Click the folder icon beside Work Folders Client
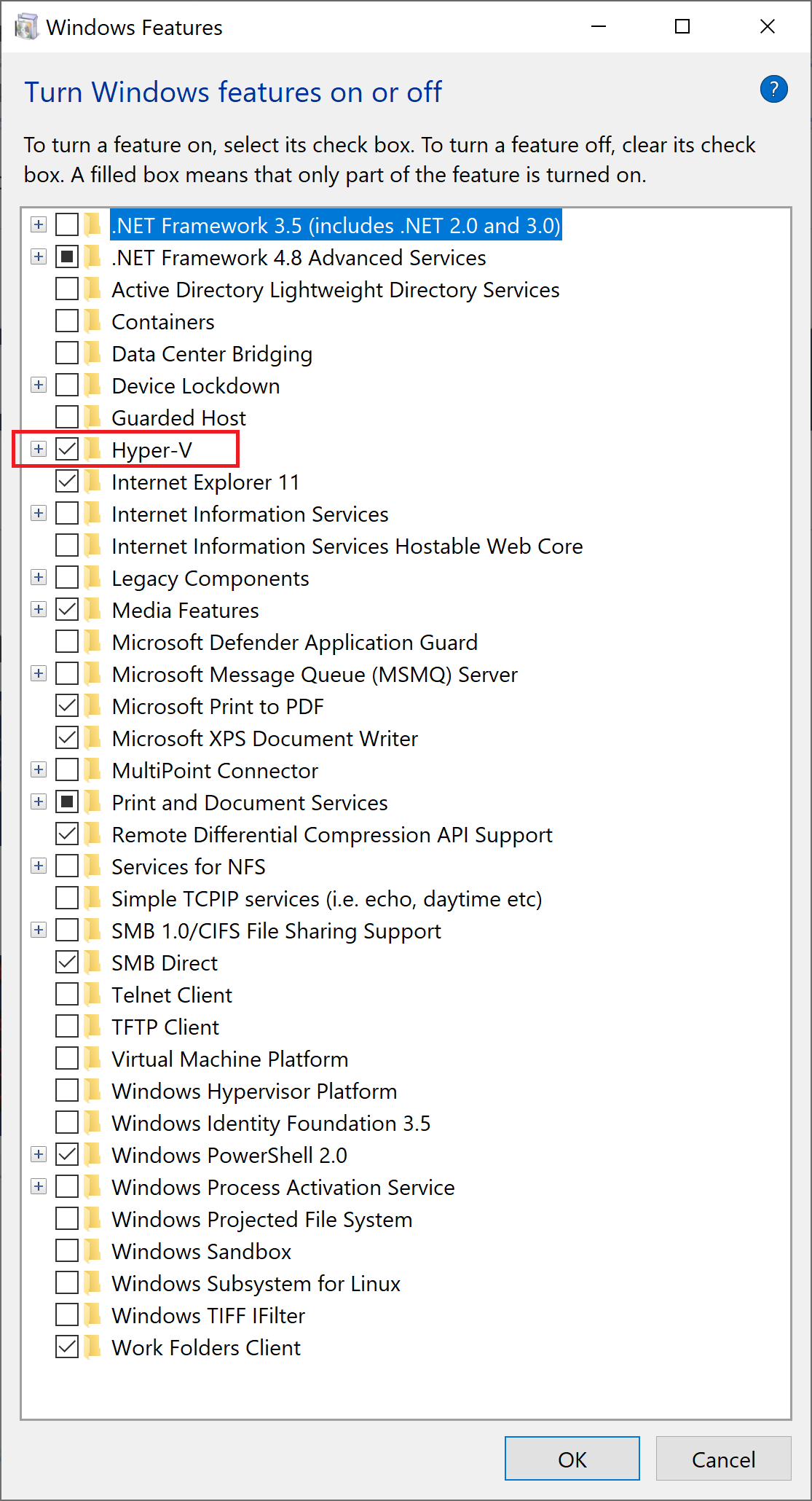This screenshot has height=1501, width=812. (x=93, y=1347)
